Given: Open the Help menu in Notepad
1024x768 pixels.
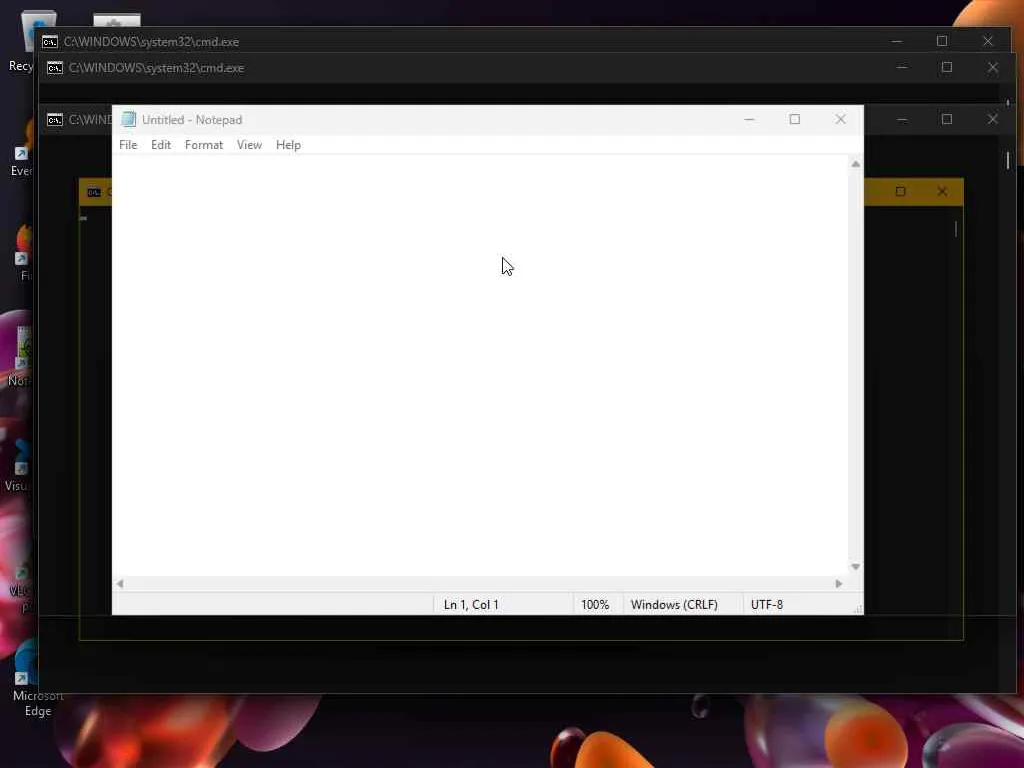Looking at the screenshot, I should click(288, 145).
